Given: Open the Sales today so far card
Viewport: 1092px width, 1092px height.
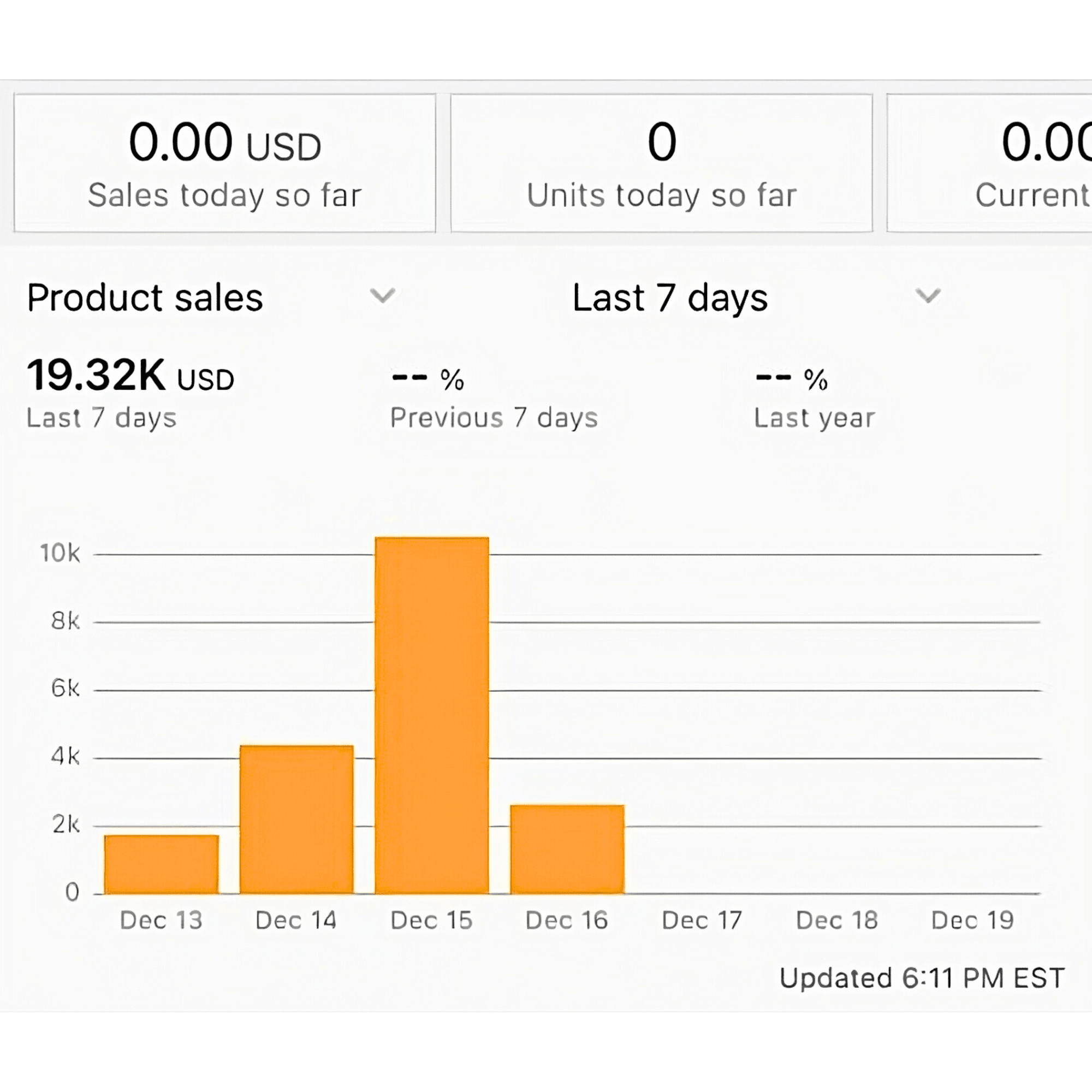Looking at the screenshot, I should click(x=225, y=163).
